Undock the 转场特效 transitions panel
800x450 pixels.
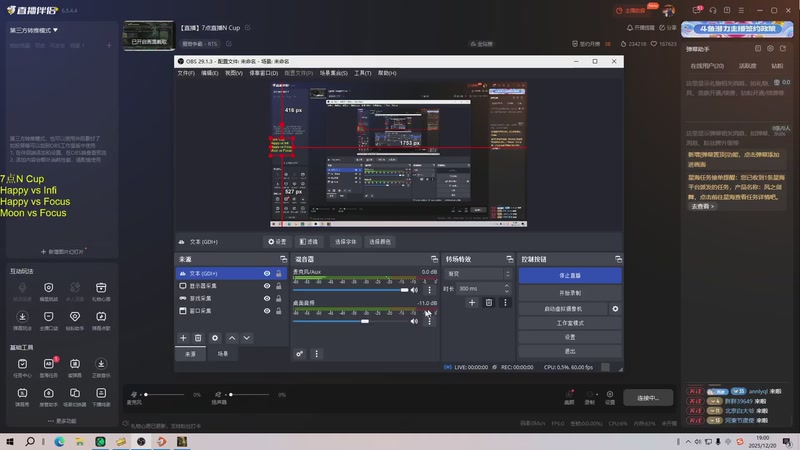(x=510, y=259)
